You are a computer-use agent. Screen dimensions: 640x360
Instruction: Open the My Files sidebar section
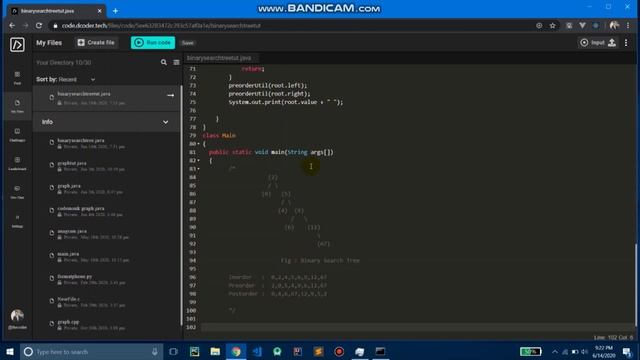coord(17,106)
